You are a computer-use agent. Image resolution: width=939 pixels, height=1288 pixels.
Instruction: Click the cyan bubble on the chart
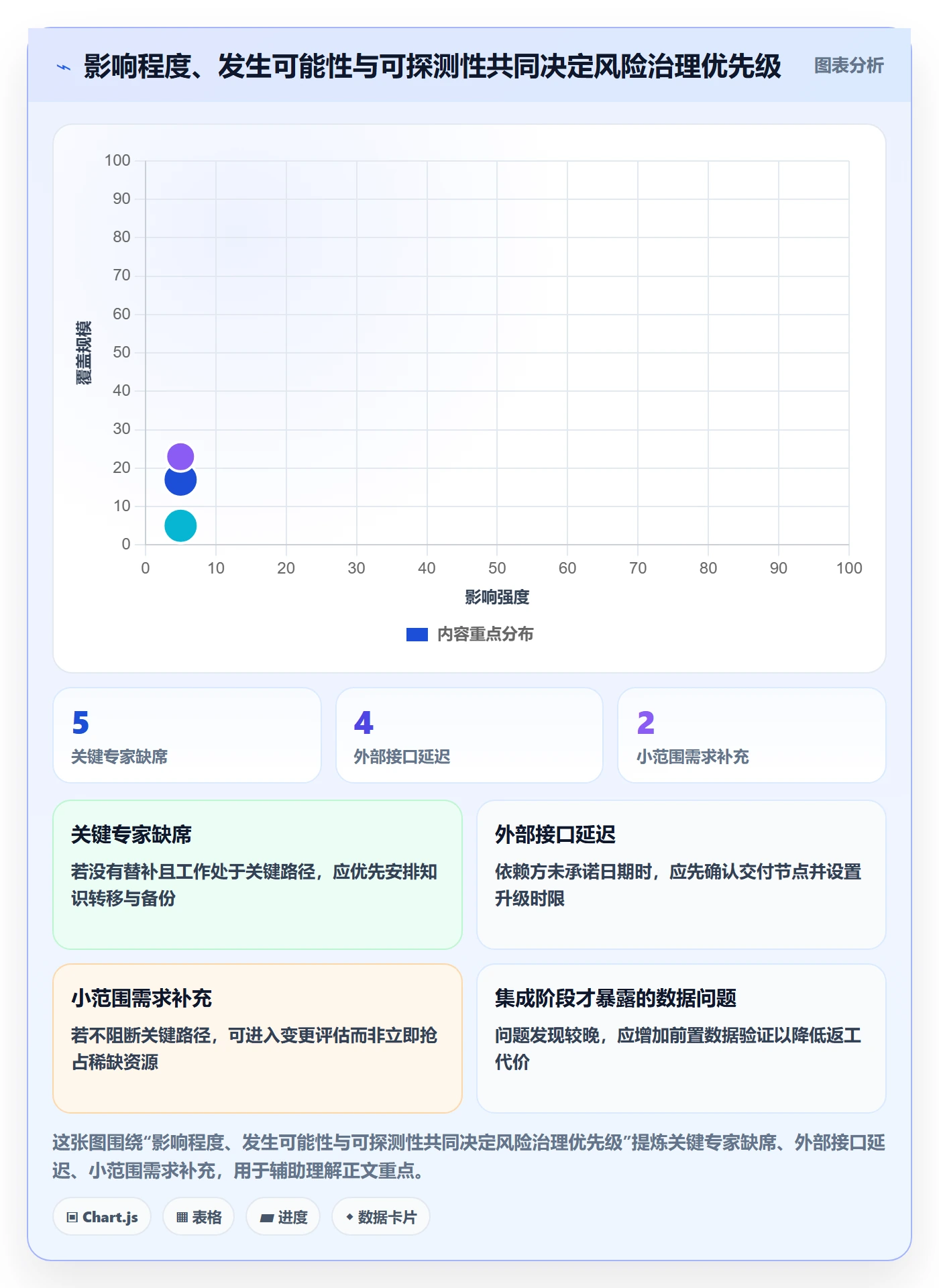click(x=180, y=526)
